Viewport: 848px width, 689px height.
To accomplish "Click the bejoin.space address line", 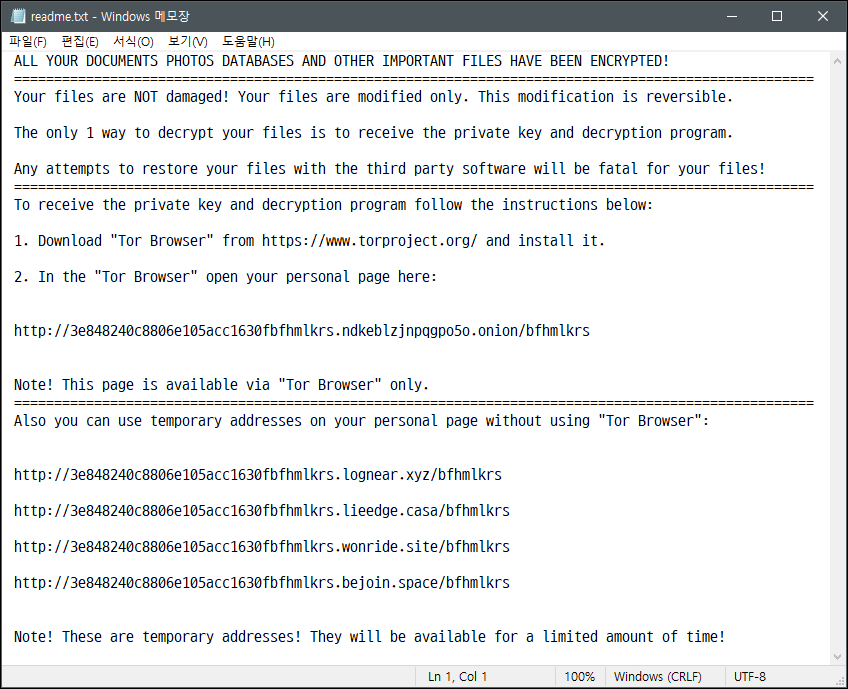I will (x=262, y=582).
